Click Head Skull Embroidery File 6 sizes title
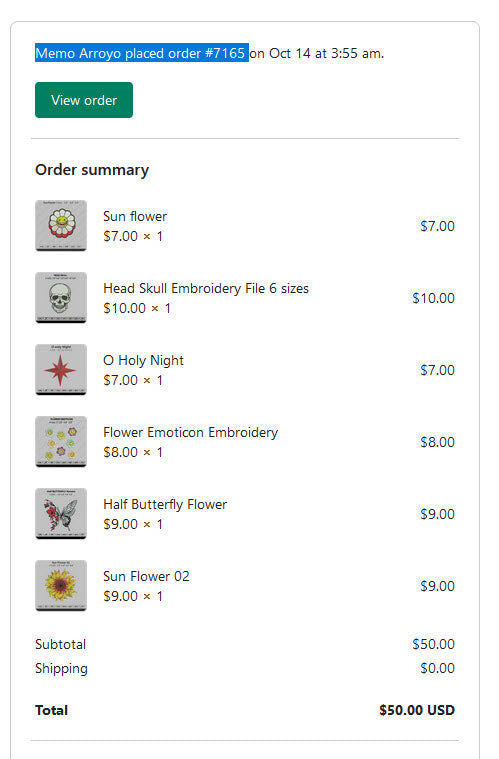Image resolution: width=499 pixels, height=759 pixels. click(x=206, y=288)
